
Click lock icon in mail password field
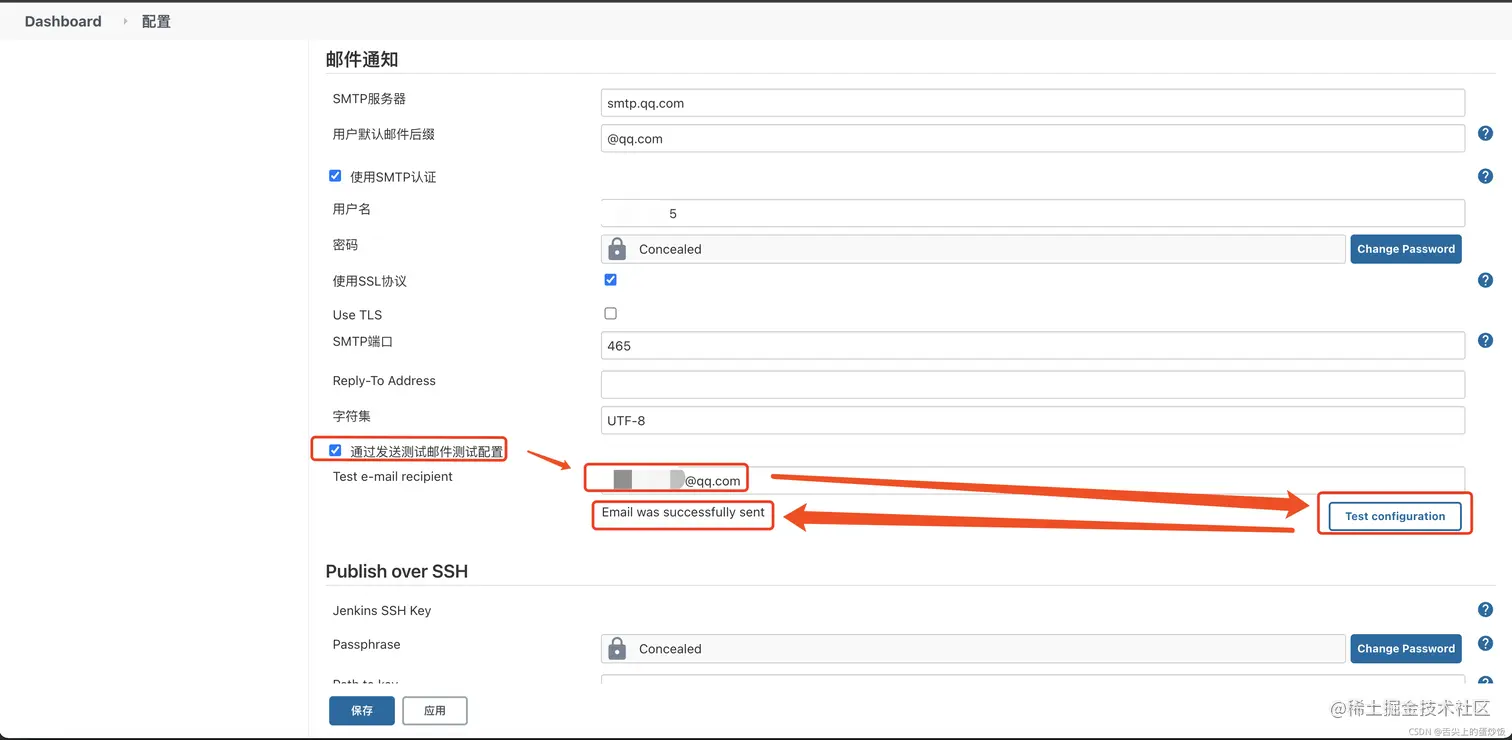[617, 248]
